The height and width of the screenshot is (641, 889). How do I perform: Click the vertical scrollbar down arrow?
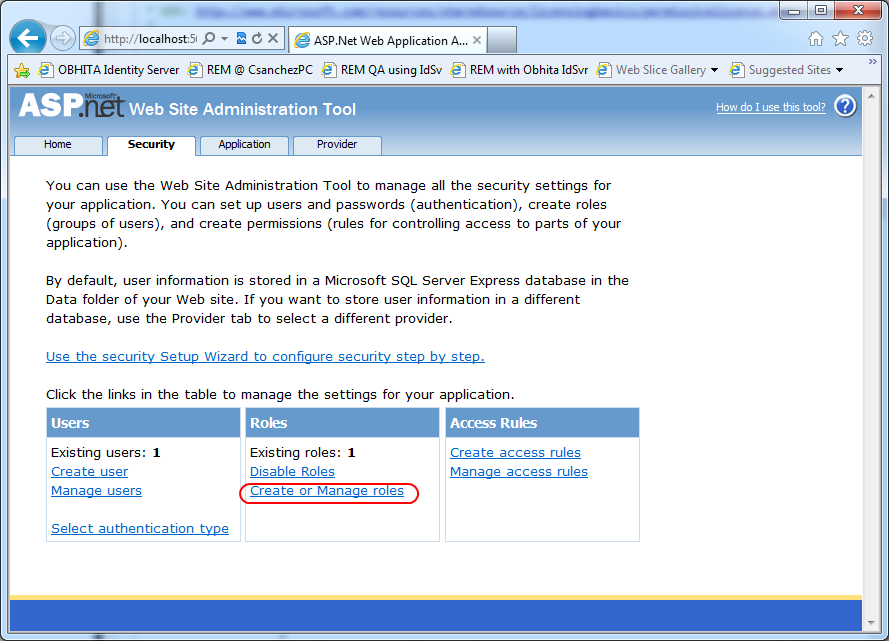tap(871, 622)
